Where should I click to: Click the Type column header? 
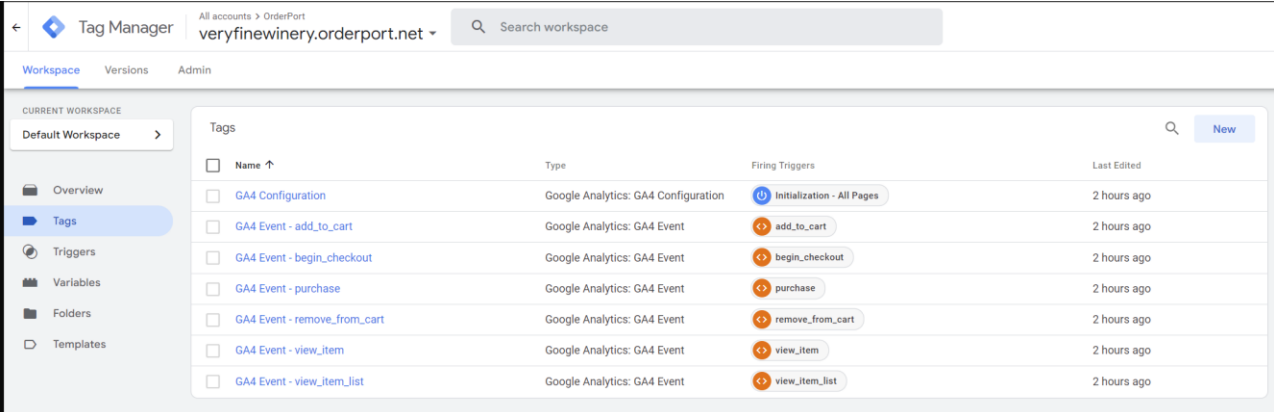555,166
